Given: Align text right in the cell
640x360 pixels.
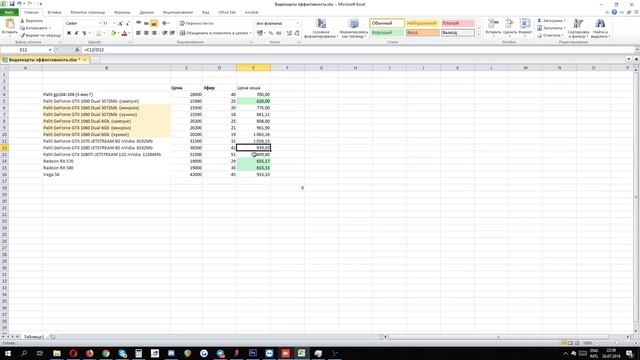Looking at the screenshot, I should tap(154, 33).
